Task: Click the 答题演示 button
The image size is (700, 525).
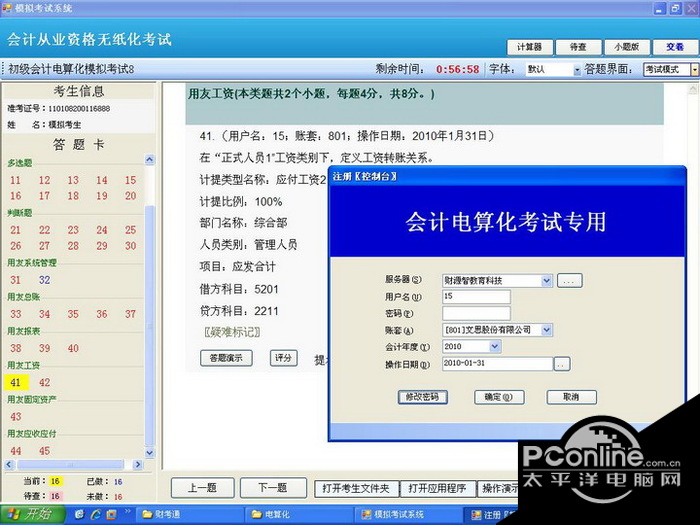Action: (x=226, y=358)
